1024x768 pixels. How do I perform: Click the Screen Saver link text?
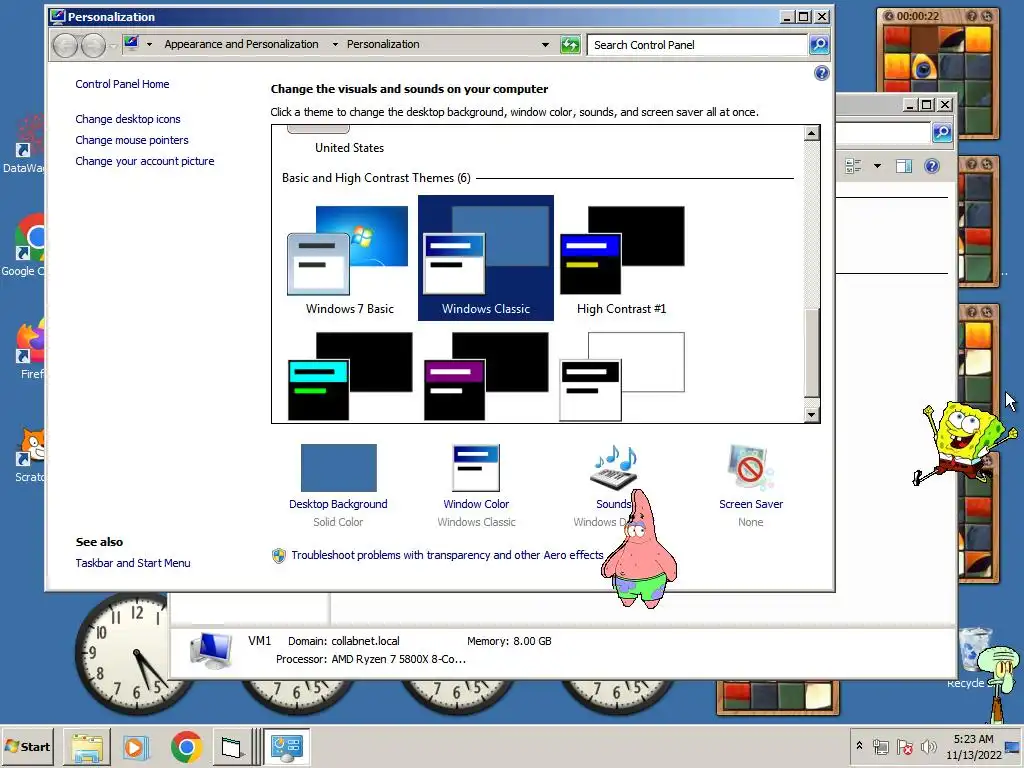(x=751, y=504)
